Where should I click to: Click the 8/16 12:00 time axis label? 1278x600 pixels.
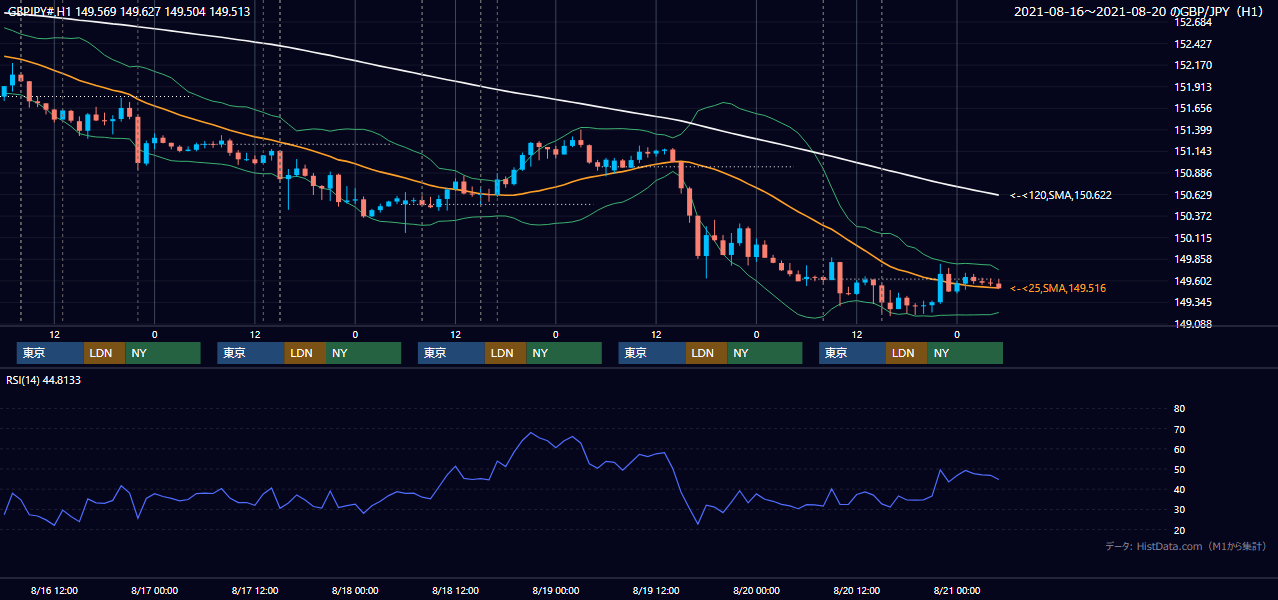click(x=55, y=590)
